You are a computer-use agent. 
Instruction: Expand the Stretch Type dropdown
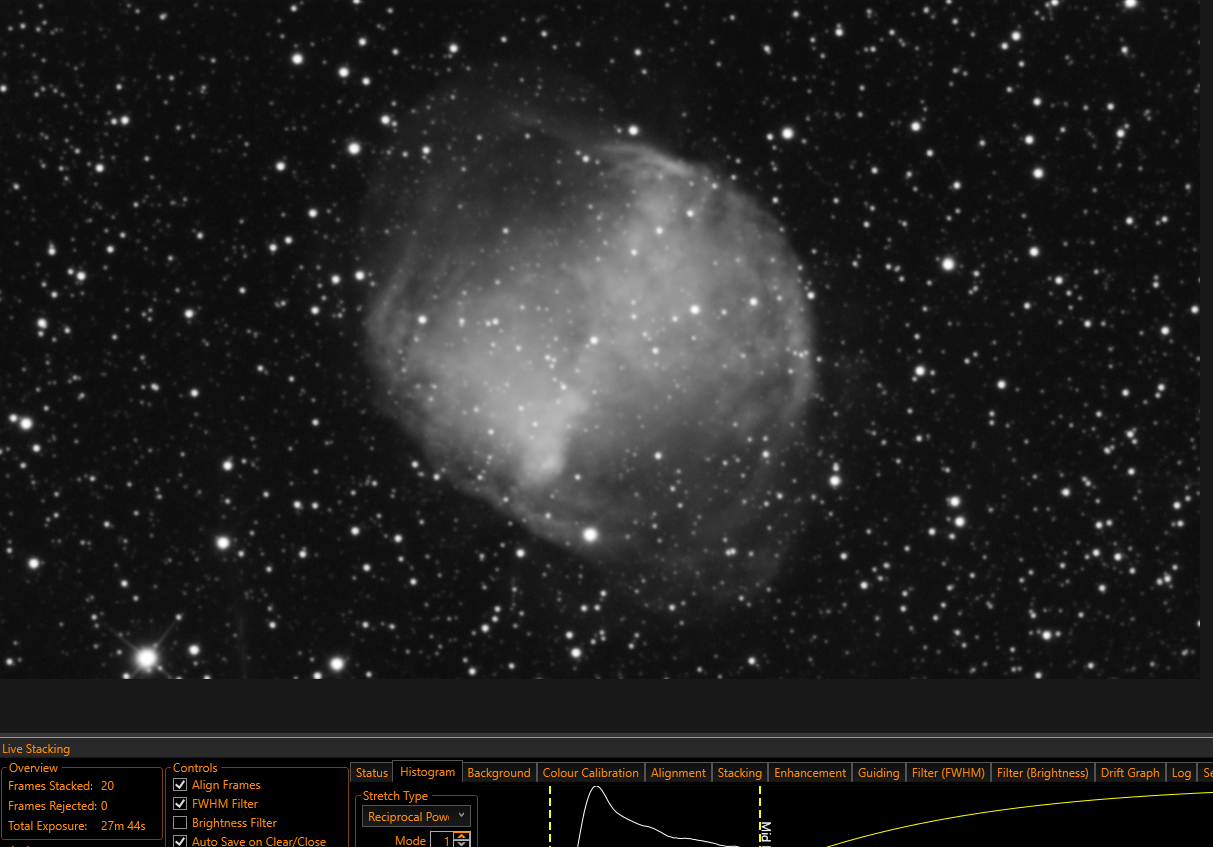coord(416,817)
